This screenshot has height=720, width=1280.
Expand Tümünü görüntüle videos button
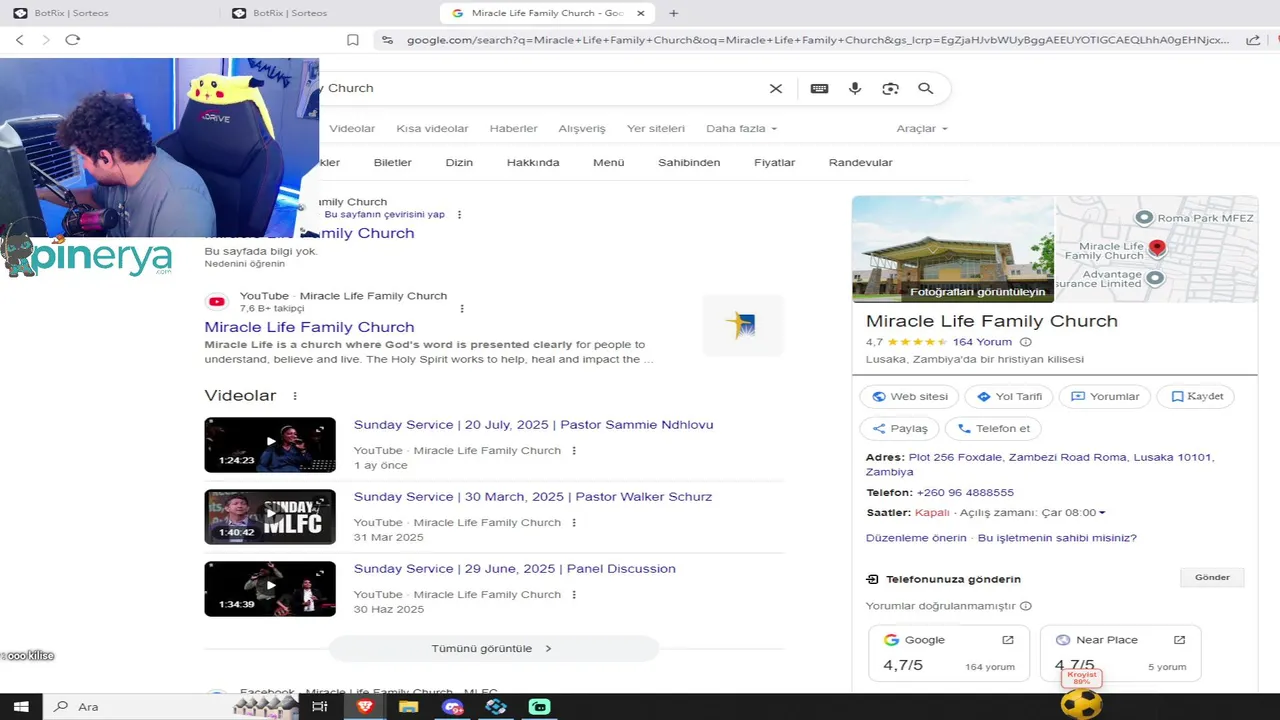coord(493,649)
